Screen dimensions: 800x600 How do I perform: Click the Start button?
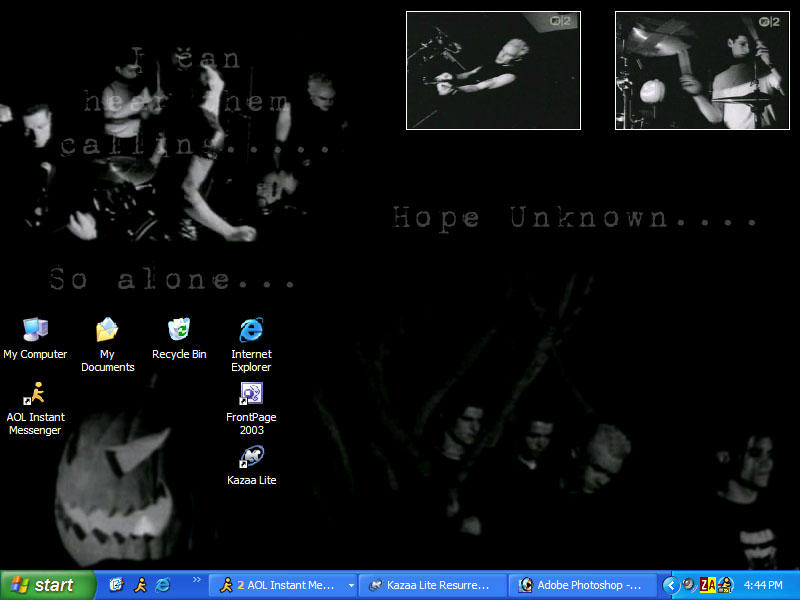coord(47,585)
